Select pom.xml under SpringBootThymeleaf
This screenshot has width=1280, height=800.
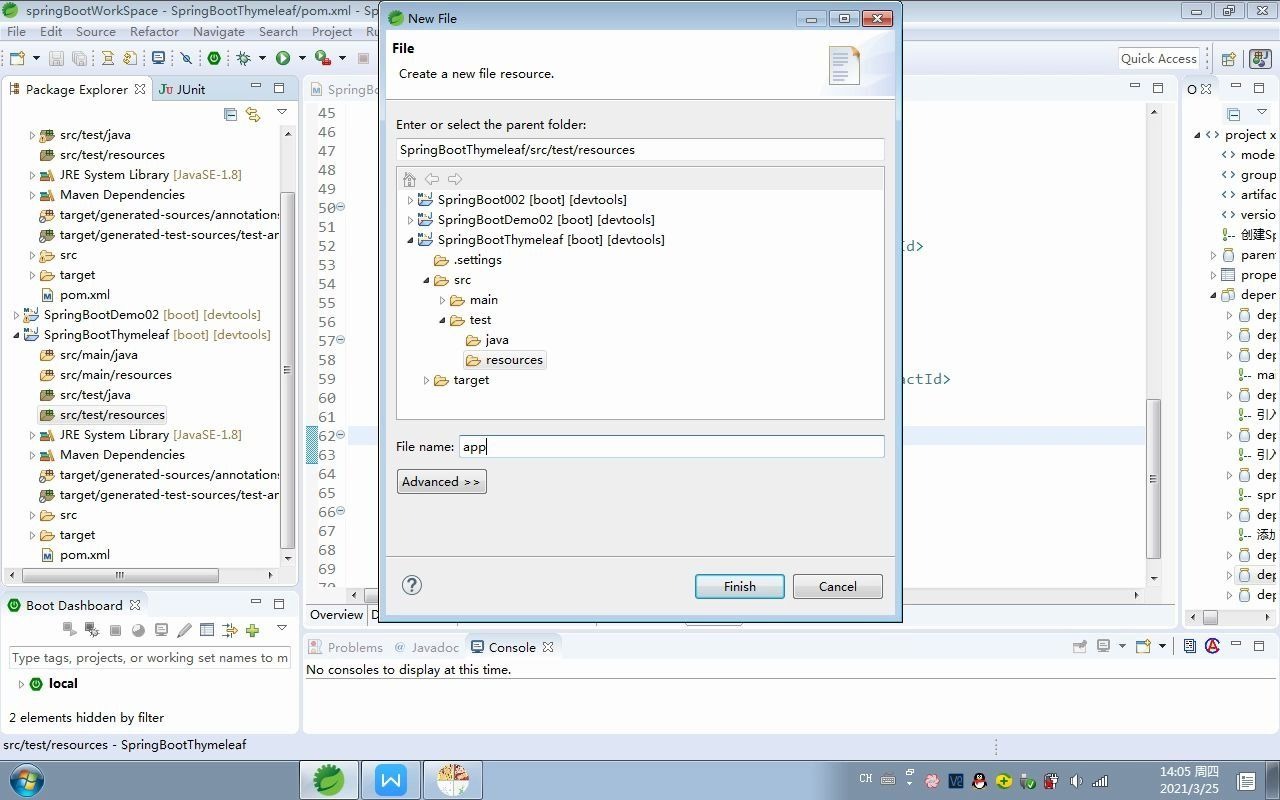[x=76, y=555]
